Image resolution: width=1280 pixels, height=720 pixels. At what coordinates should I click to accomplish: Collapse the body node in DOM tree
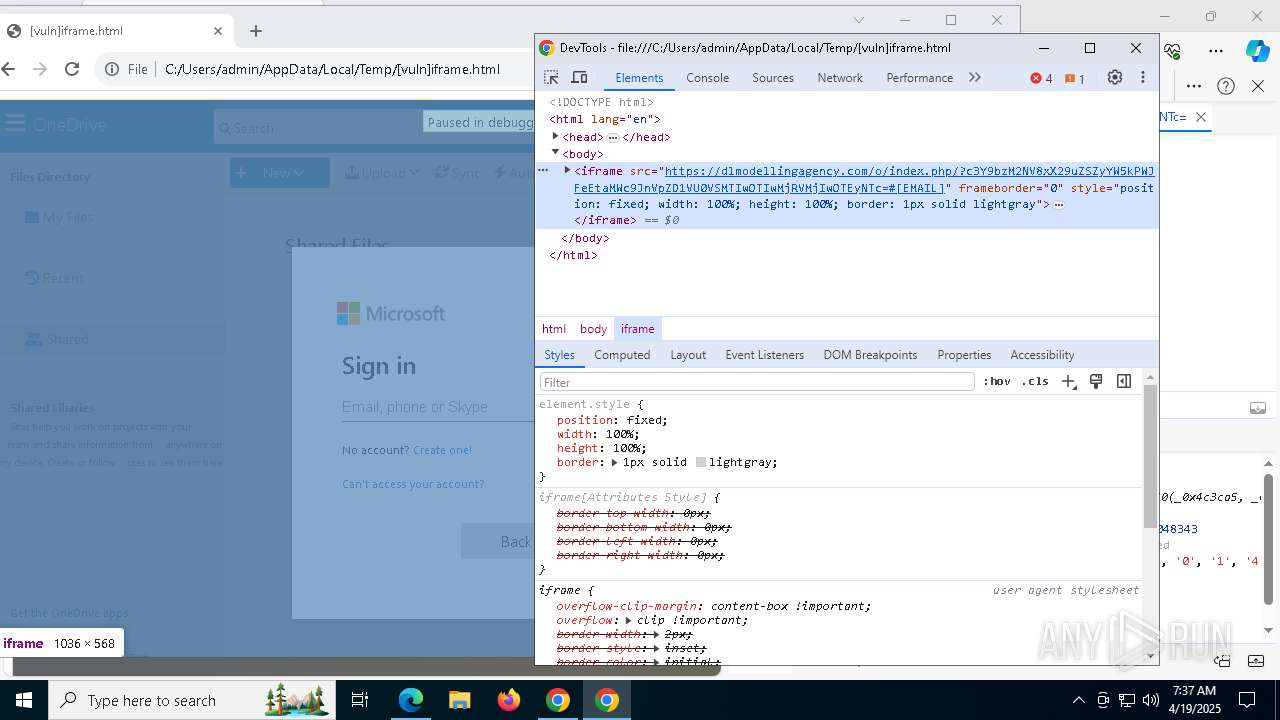[555, 153]
